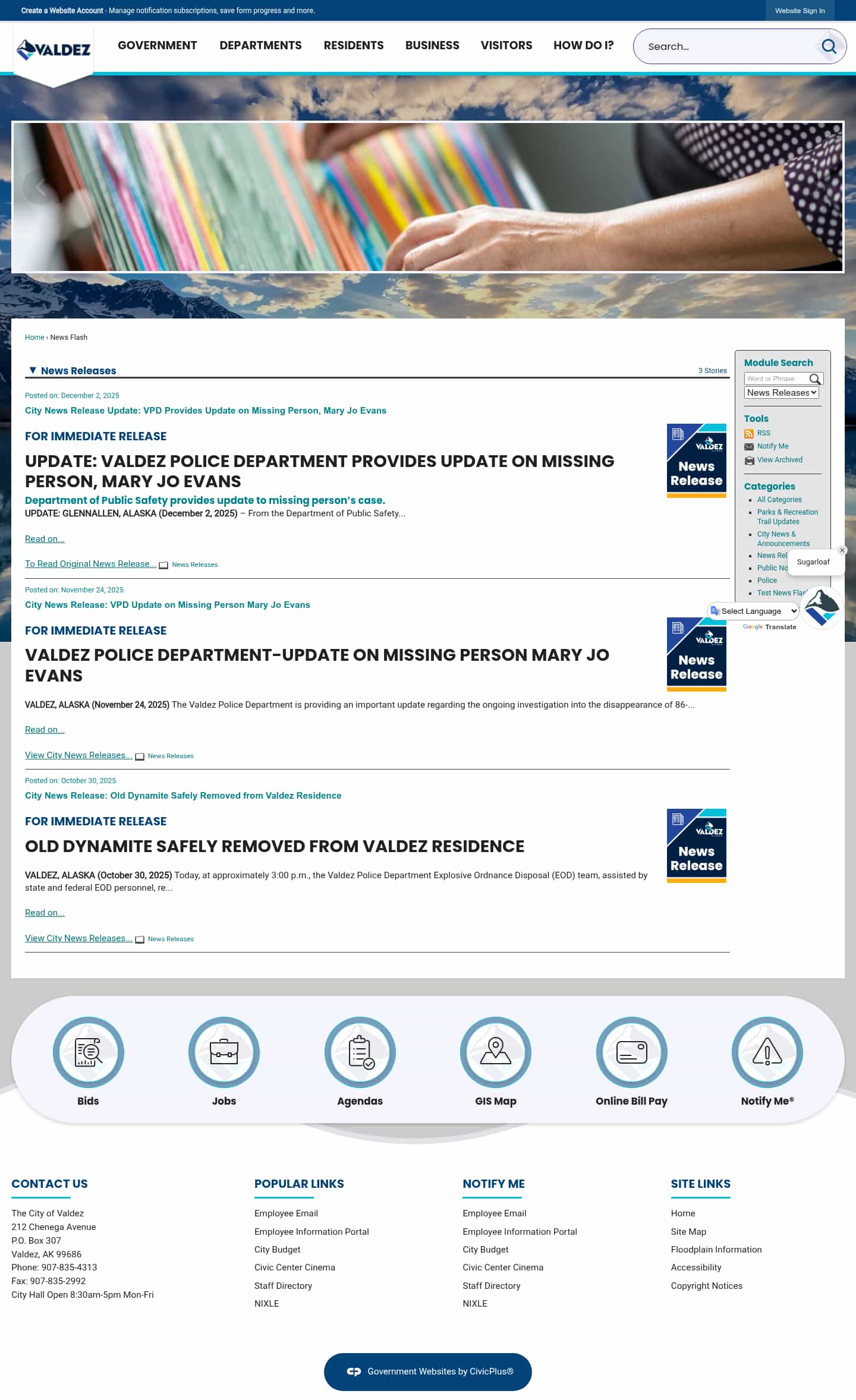
Task: Open the Mary Jo Evans December update headline
Action: (x=206, y=411)
